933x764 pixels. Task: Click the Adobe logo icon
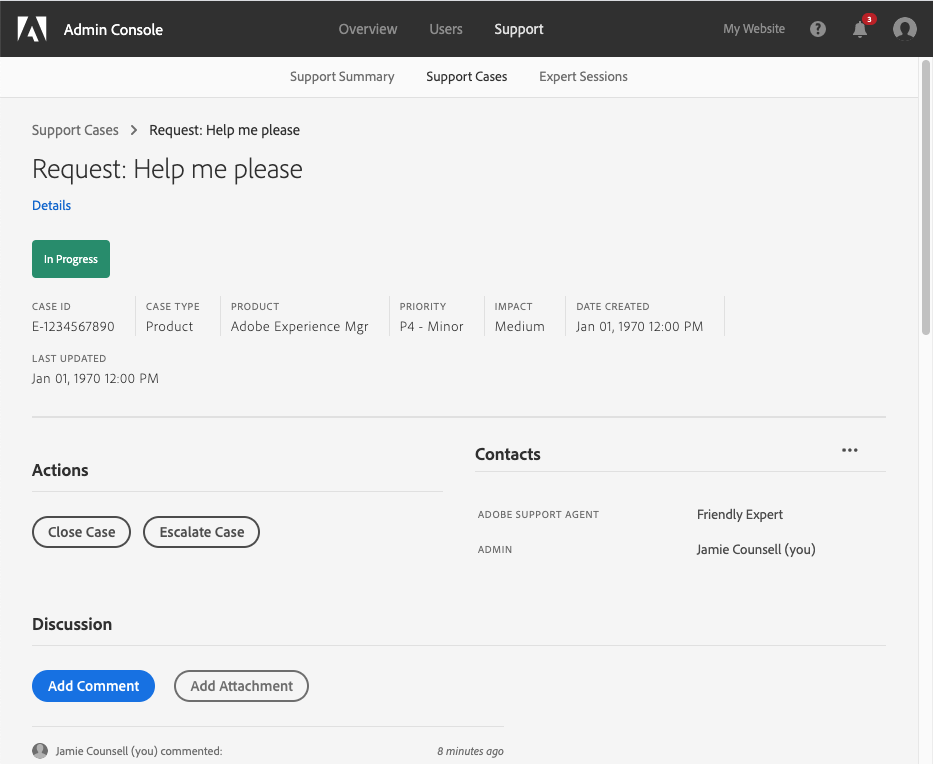coord(32,29)
